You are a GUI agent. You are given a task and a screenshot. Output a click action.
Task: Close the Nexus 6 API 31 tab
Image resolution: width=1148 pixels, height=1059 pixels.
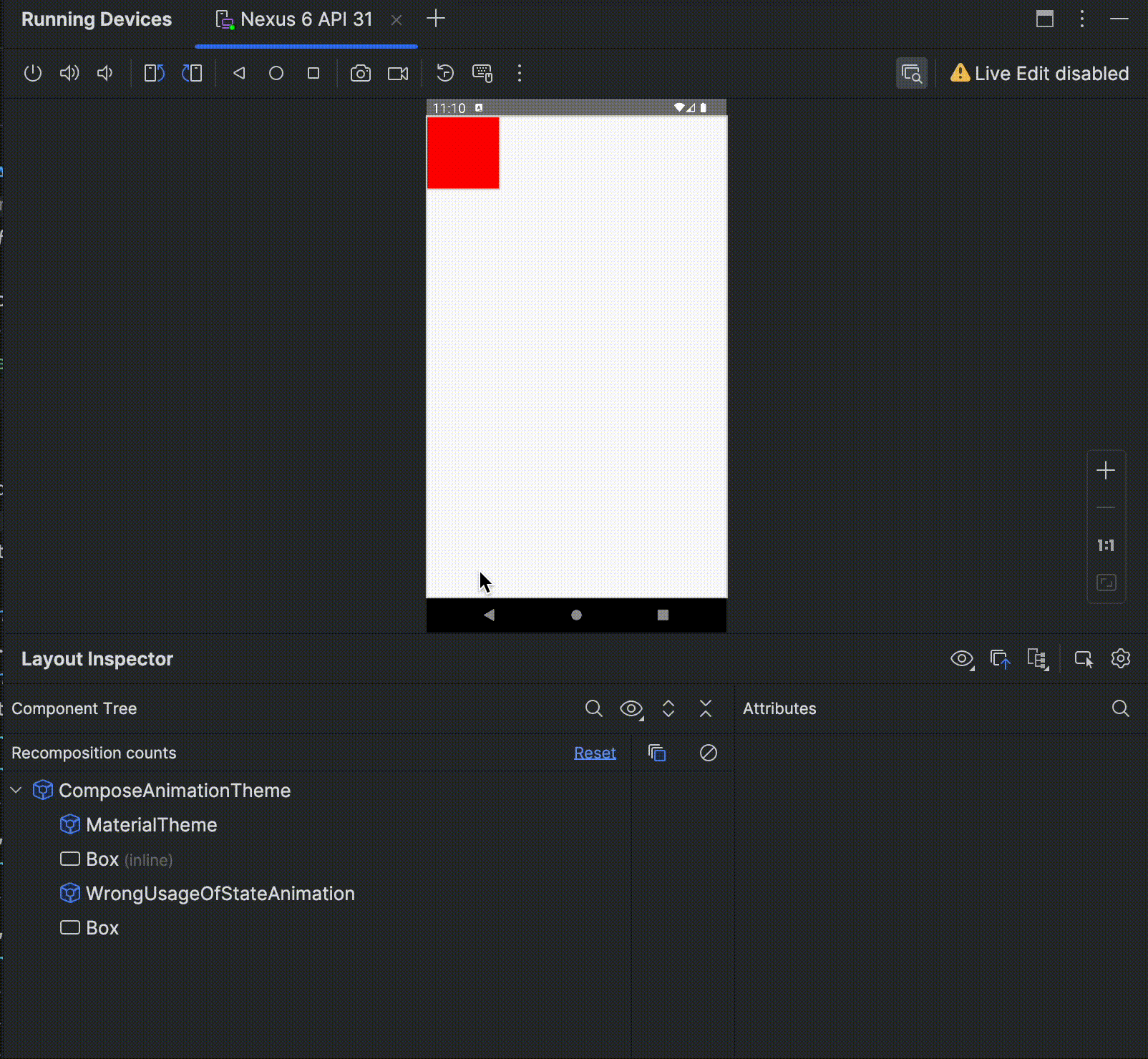[x=397, y=20]
